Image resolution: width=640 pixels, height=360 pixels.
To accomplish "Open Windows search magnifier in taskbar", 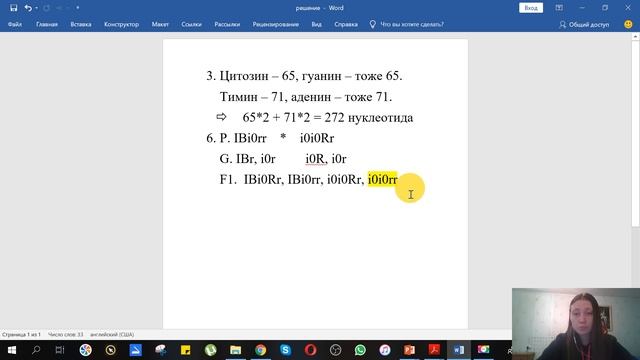I will [x=36, y=350].
